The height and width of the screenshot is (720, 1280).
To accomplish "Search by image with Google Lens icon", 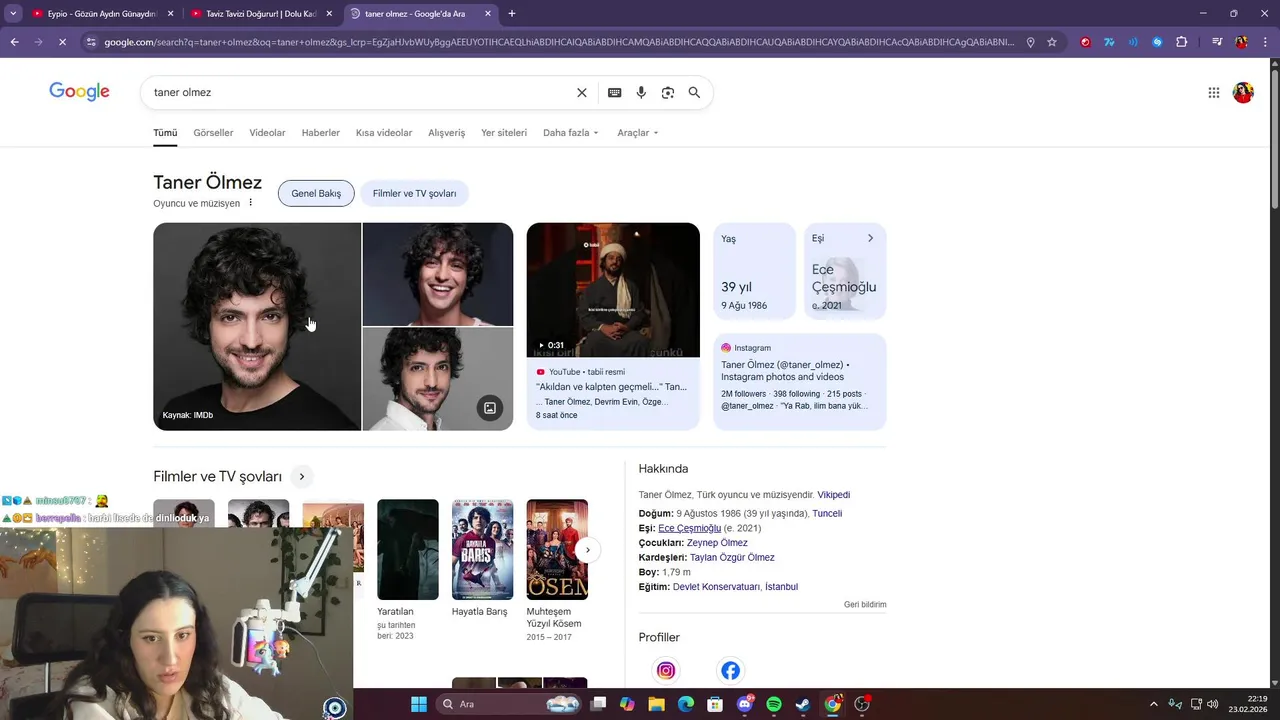I will 668,92.
